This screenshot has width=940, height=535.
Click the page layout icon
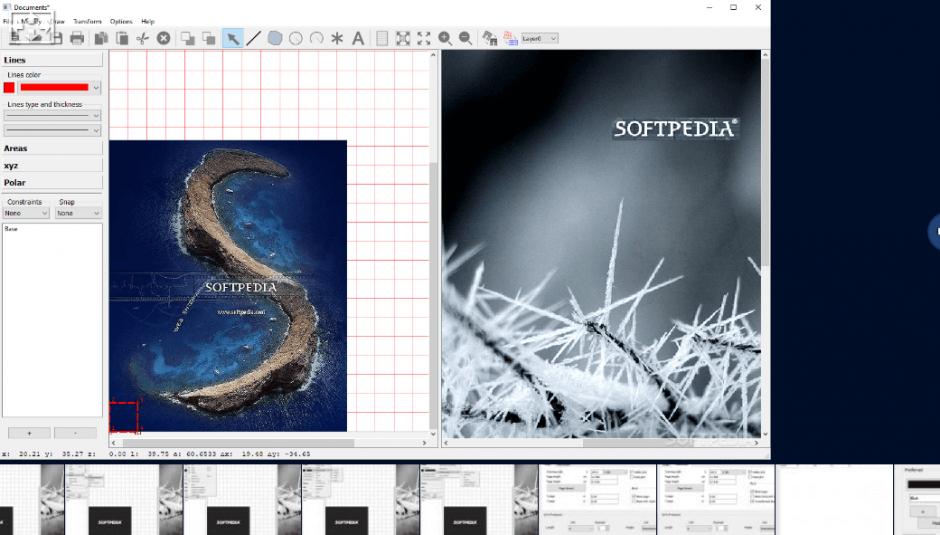point(382,38)
